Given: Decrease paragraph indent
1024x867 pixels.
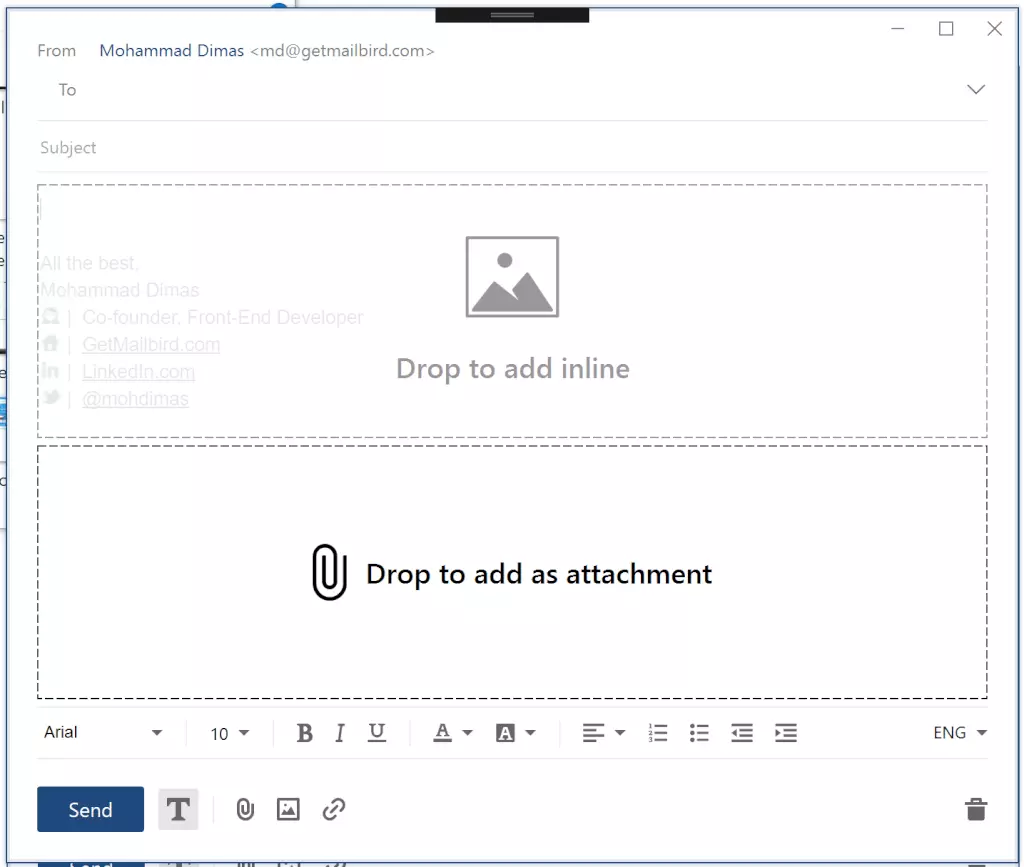Looking at the screenshot, I should 742,733.
